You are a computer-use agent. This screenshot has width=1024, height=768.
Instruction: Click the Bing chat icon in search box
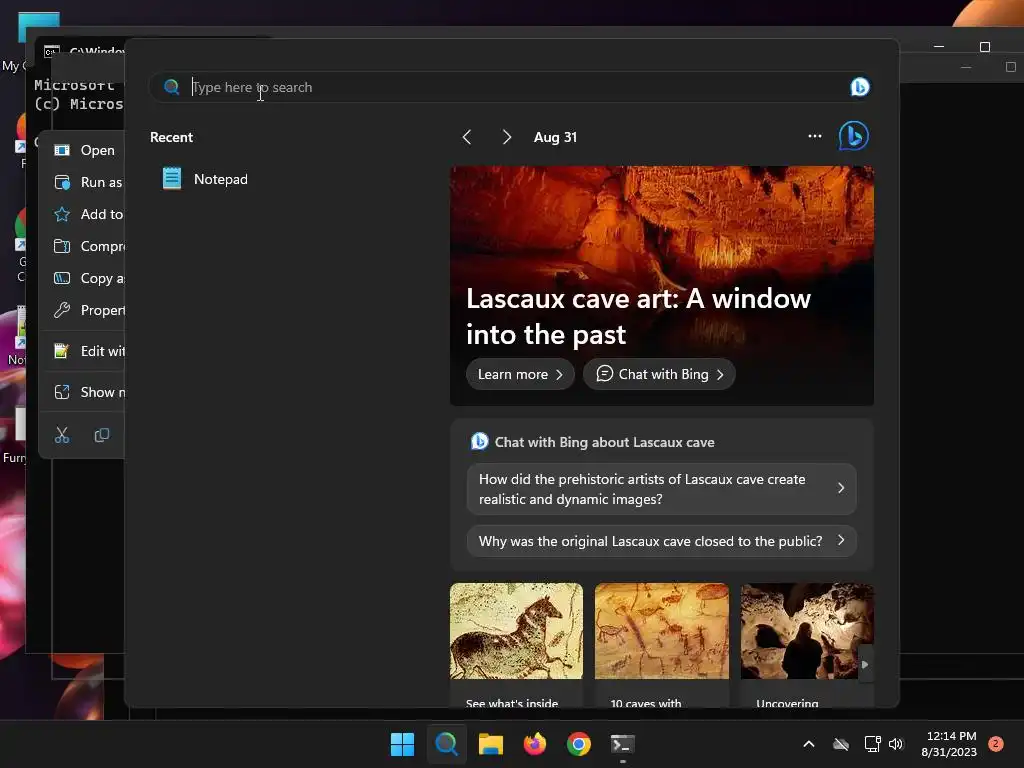click(859, 87)
